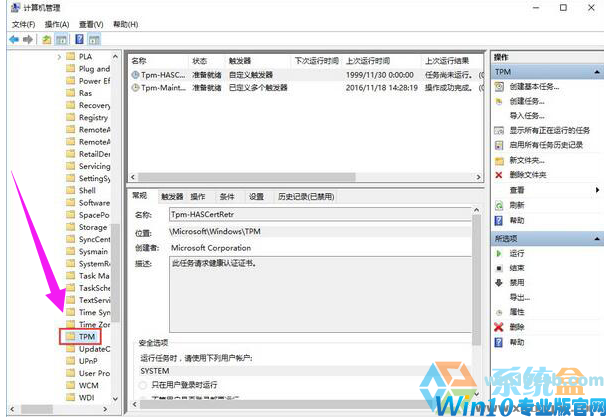Click 结束 for the selected task
The width and height of the screenshot is (612, 420).
(517, 268)
